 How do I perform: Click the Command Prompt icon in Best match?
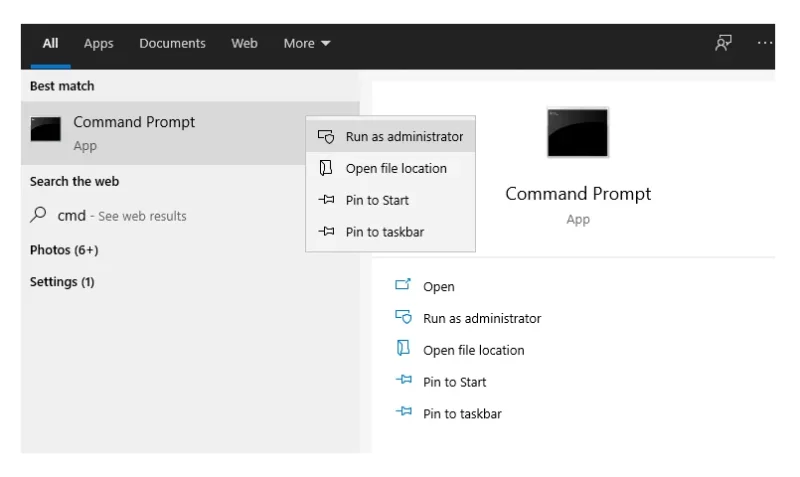pos(45,129)
